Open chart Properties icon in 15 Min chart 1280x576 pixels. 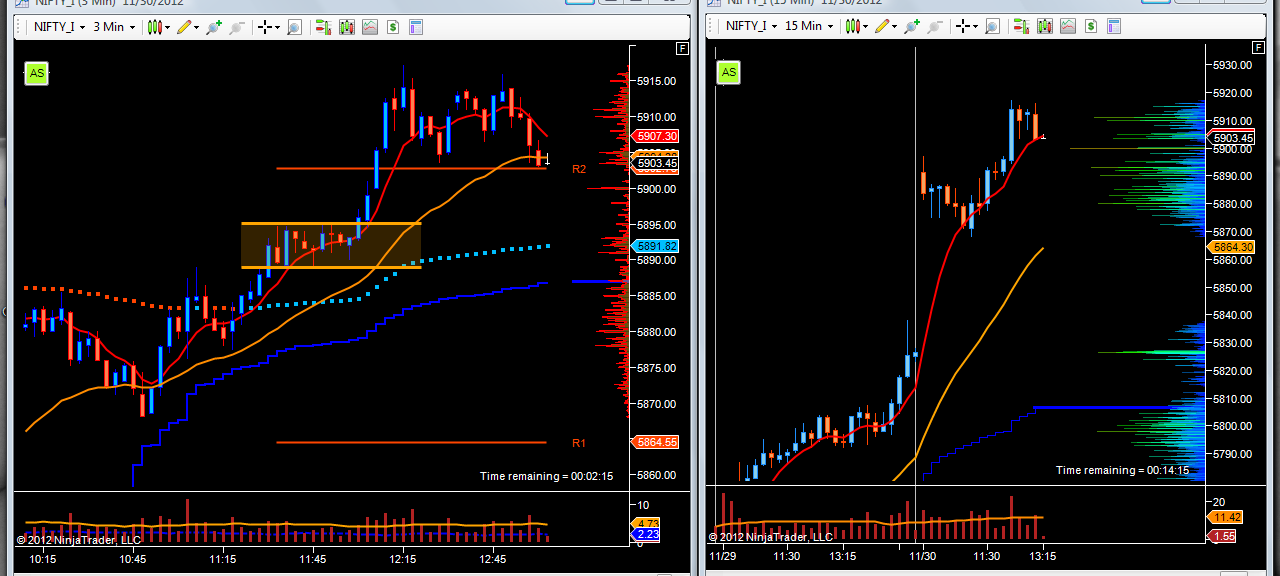click(x=1113, y=26)
